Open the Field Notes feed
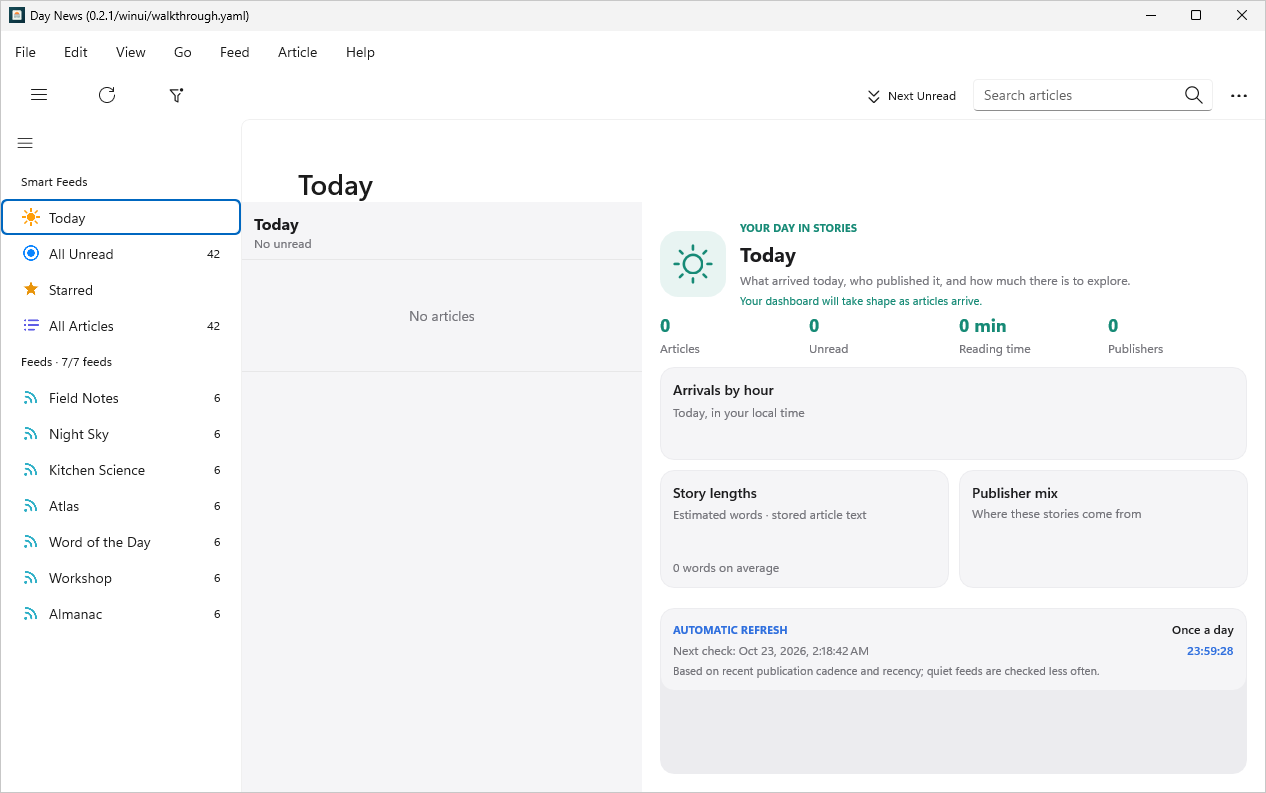The height and width of the screenshot is (793, 1266). (x=121, y=398)
